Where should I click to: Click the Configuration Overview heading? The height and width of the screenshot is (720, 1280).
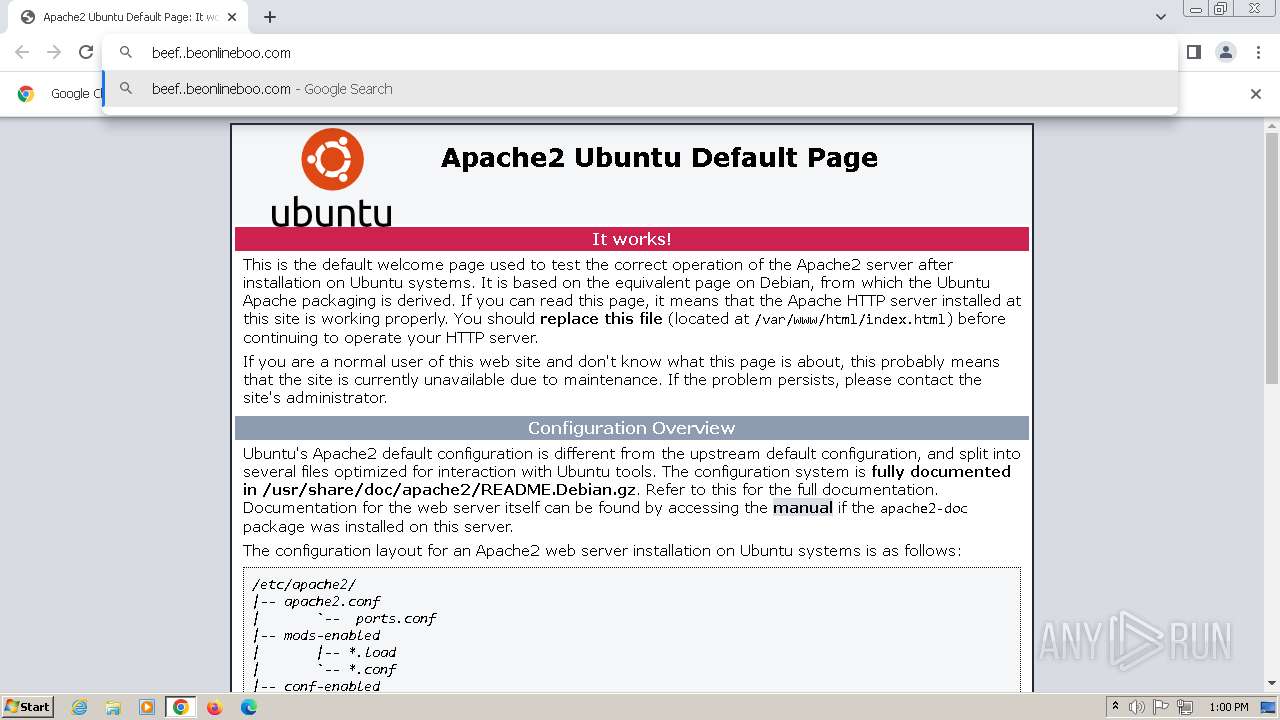(632, 428)
